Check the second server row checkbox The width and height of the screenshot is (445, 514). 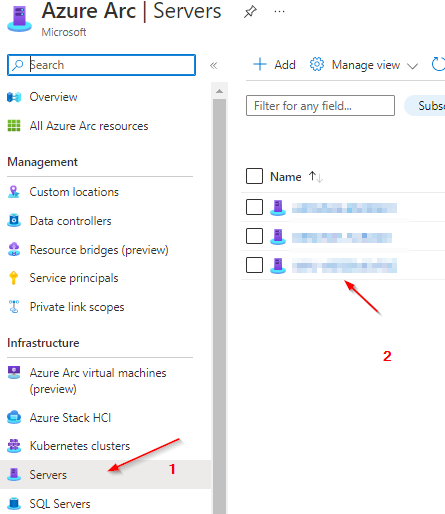click(254, 236)
